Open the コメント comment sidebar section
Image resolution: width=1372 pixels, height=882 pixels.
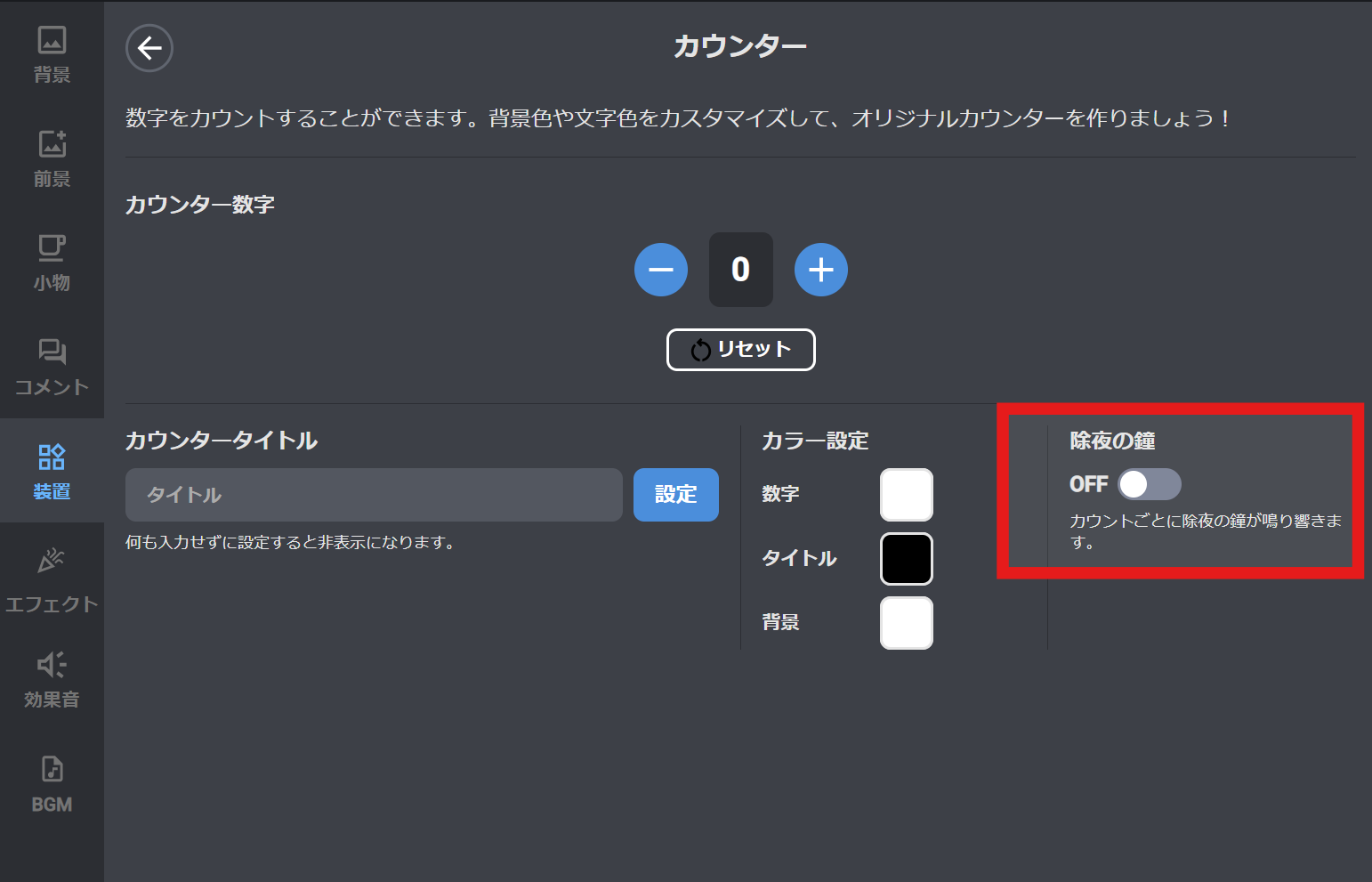click(52, 367)
